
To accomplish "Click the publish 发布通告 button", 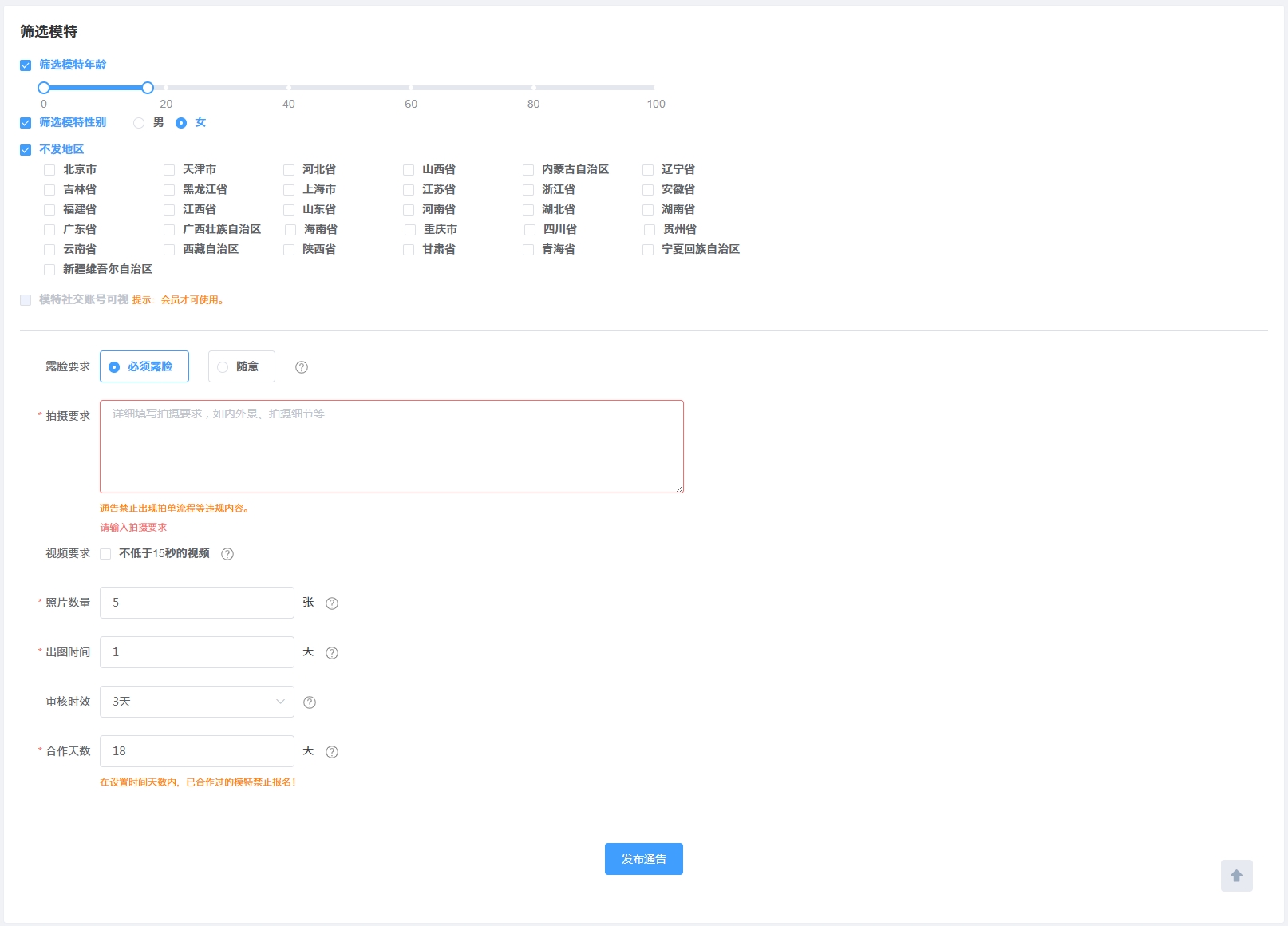I will coord(643,859).
